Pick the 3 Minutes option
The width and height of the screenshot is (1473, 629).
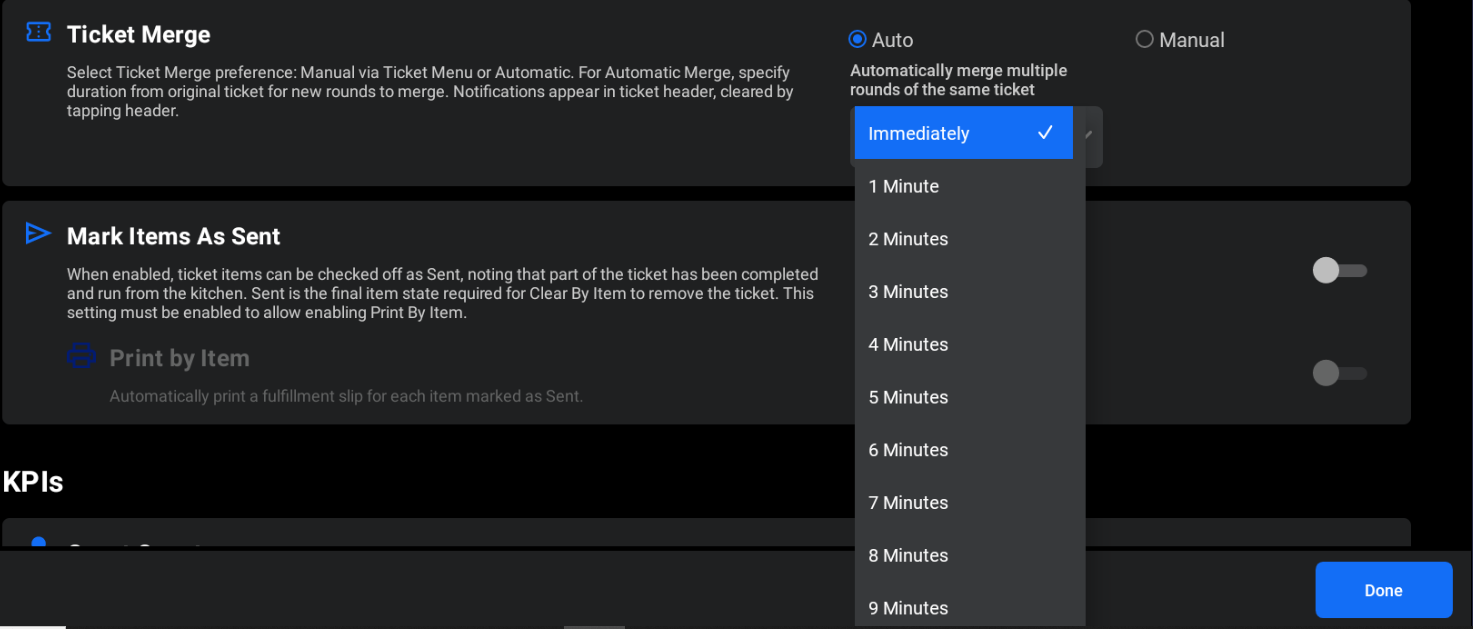click(x=908, y=292)
